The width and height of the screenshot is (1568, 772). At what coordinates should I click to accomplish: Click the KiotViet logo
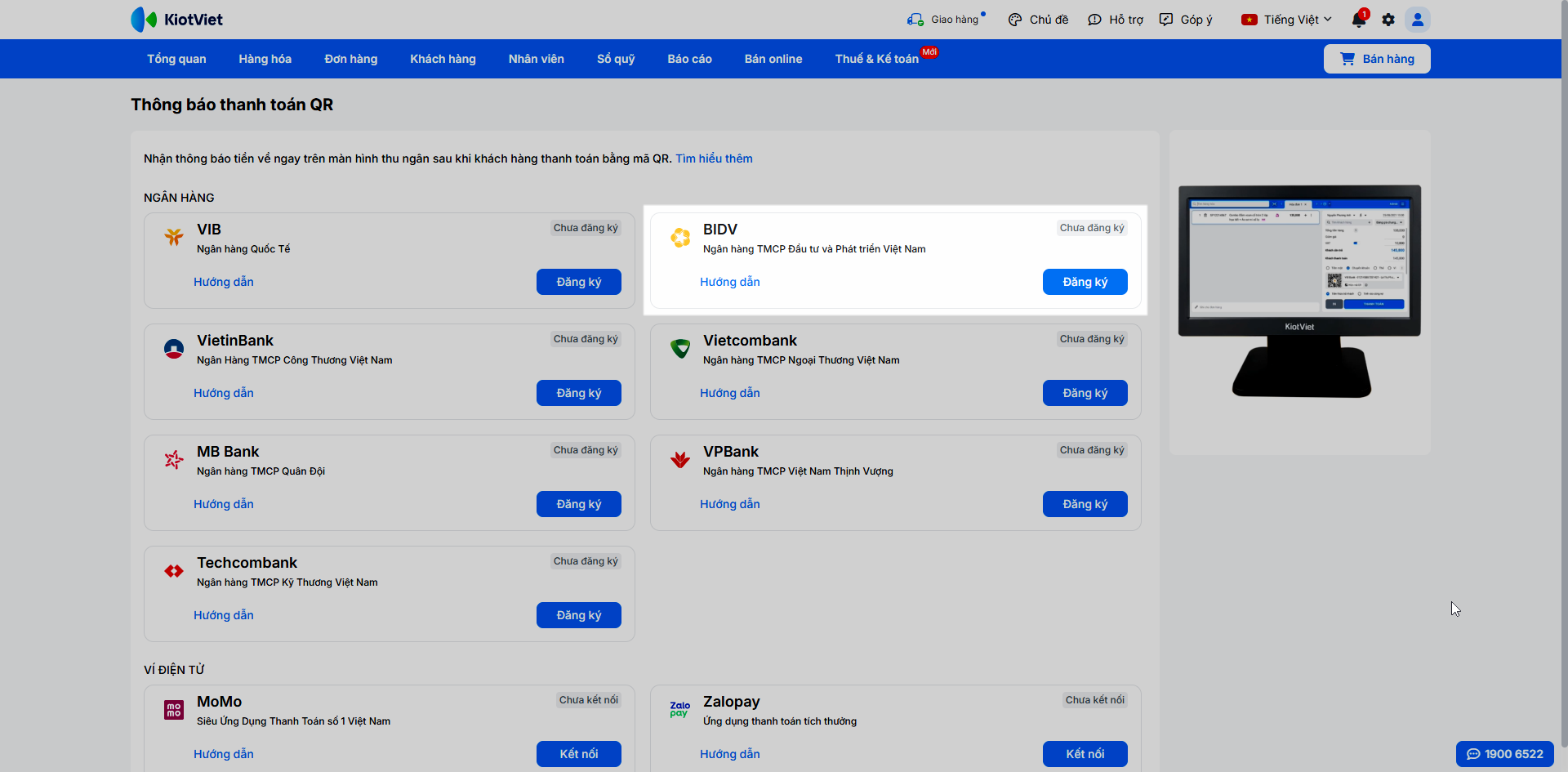coord(177,20)
